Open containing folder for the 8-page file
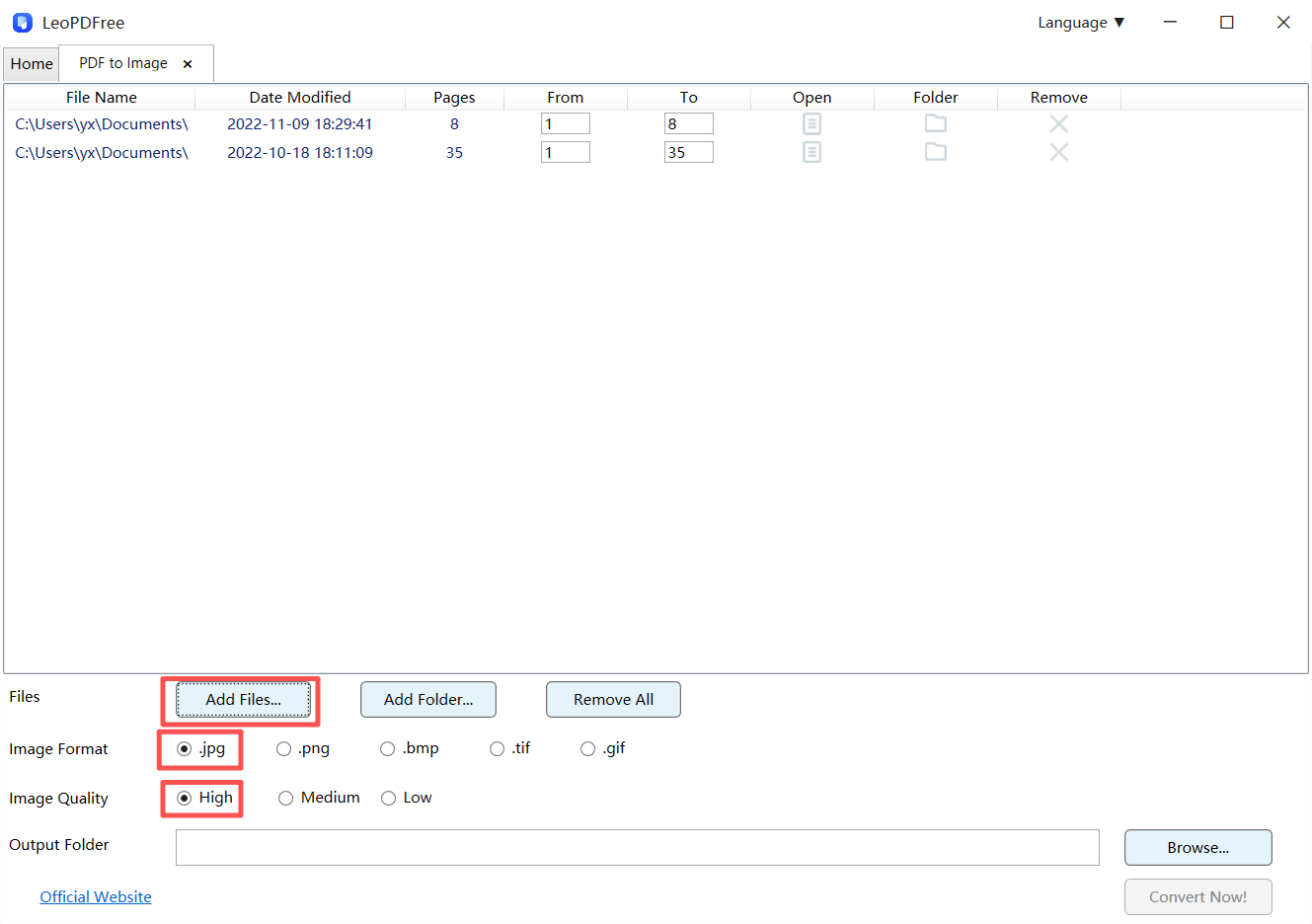The height and width of the screenshot is (924, 1312). point(935,123)
